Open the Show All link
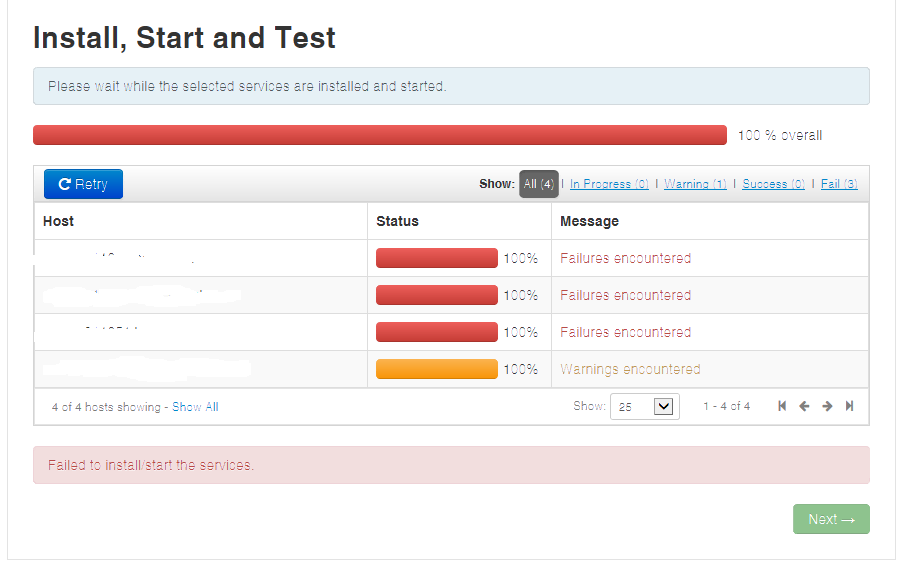Screen dimensions: 907x581 (197, 406)
